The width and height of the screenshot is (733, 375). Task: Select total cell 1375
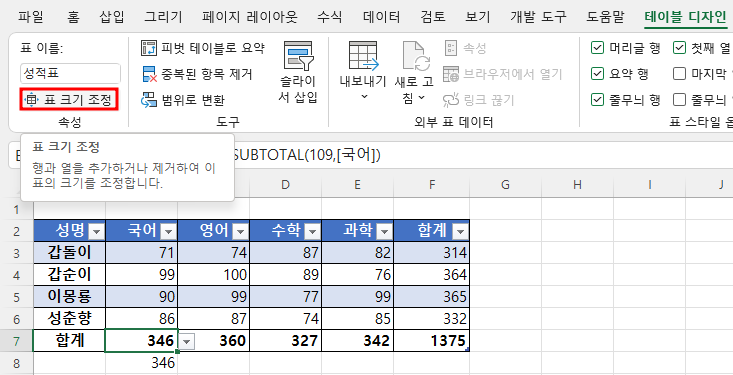coord(431,341)
